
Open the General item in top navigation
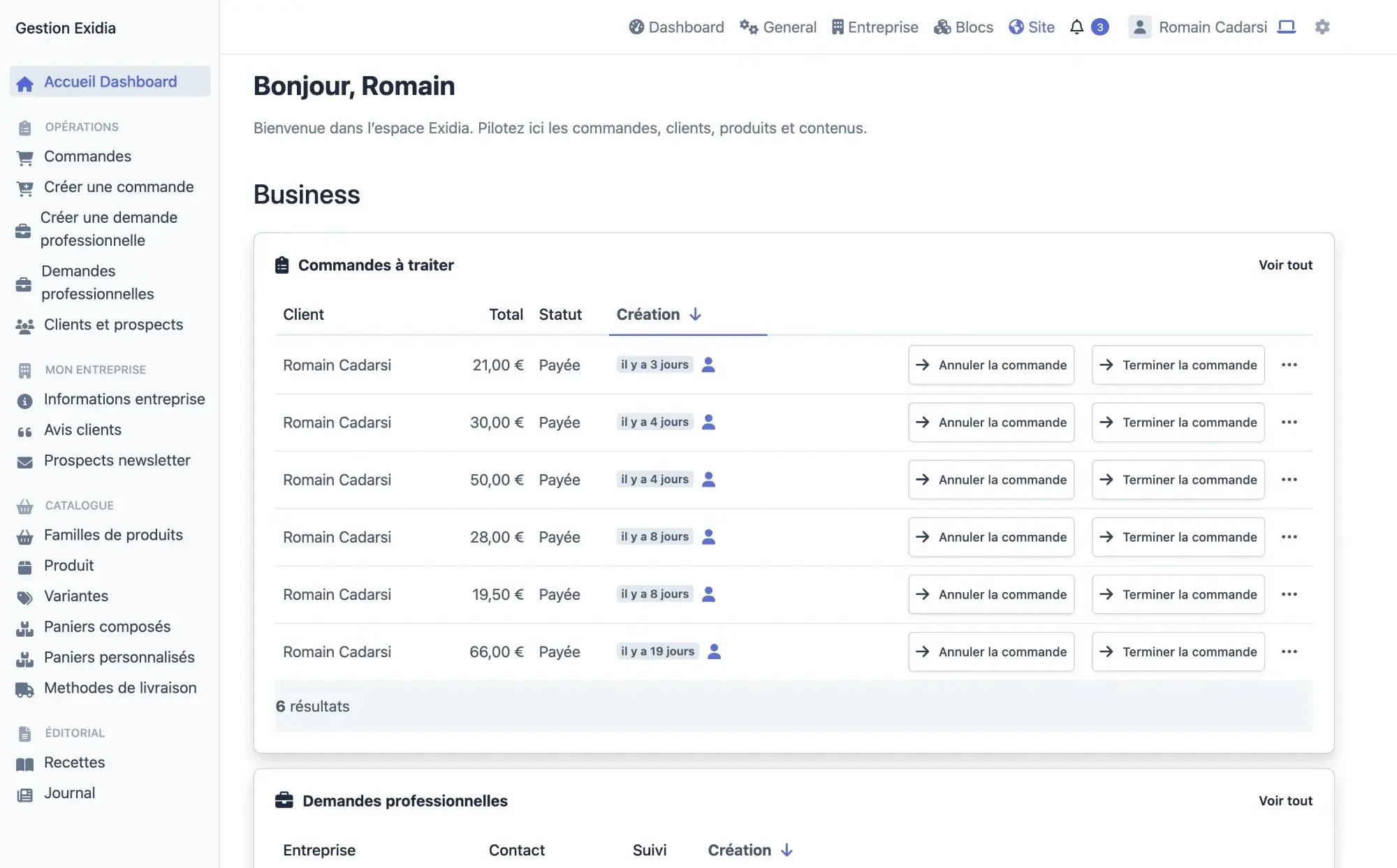(x=778, y=27)
